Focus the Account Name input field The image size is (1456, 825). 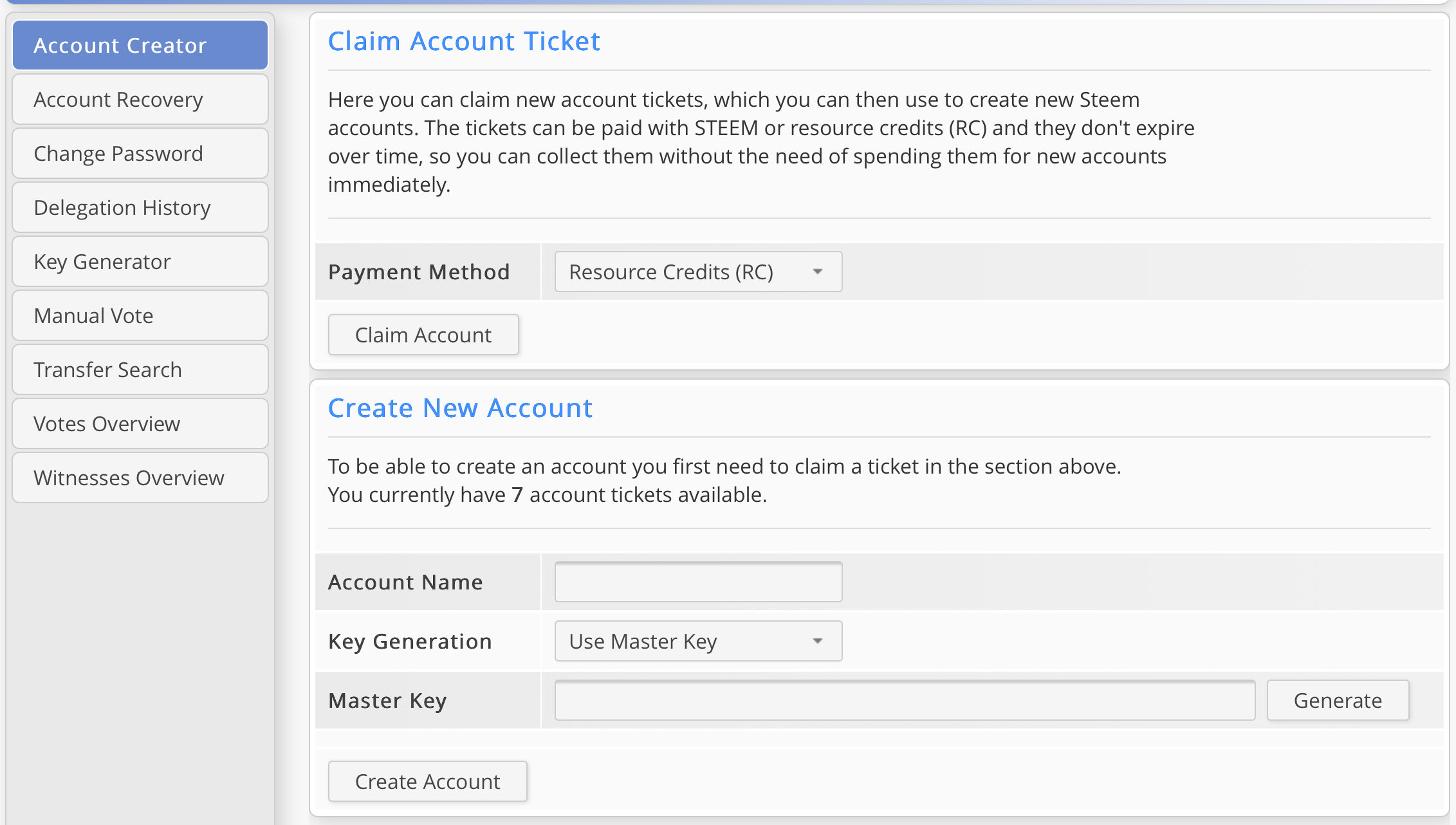pyautogui.click(x=698, y=582)
